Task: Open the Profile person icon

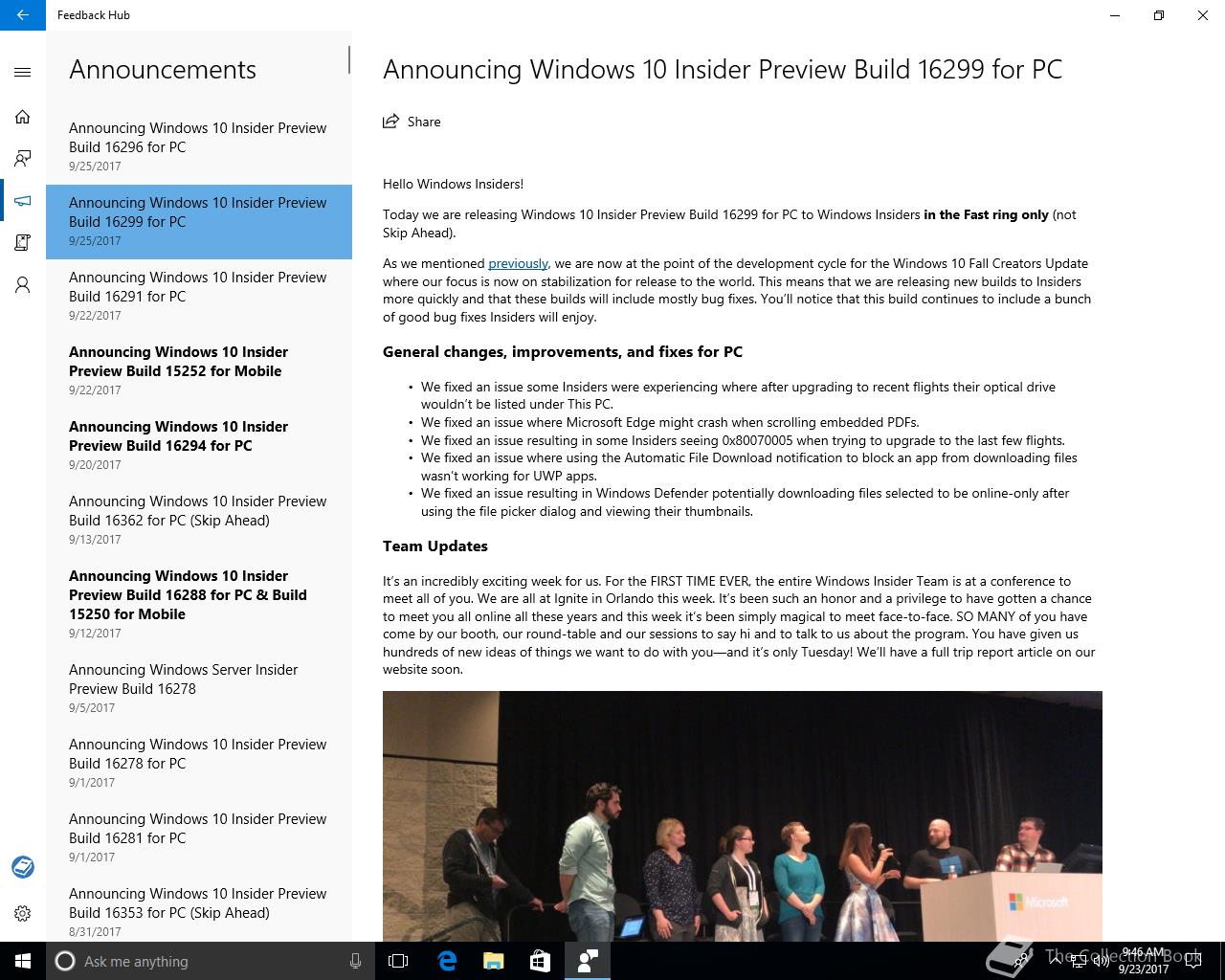Action: pyautogui.click(x=23, y=285)
